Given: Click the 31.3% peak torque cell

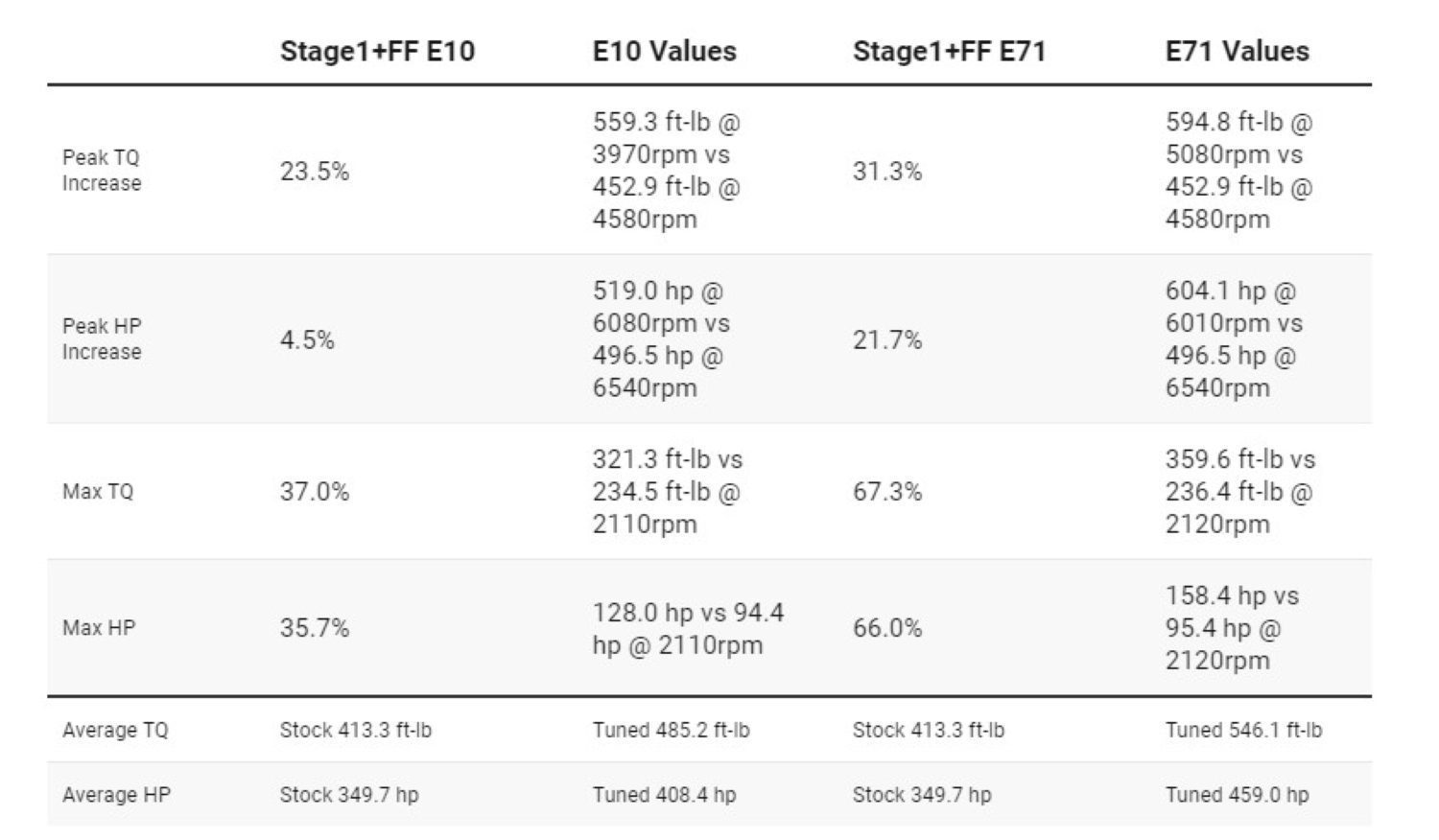Looking at the screenshot, I should click(887, 172).
